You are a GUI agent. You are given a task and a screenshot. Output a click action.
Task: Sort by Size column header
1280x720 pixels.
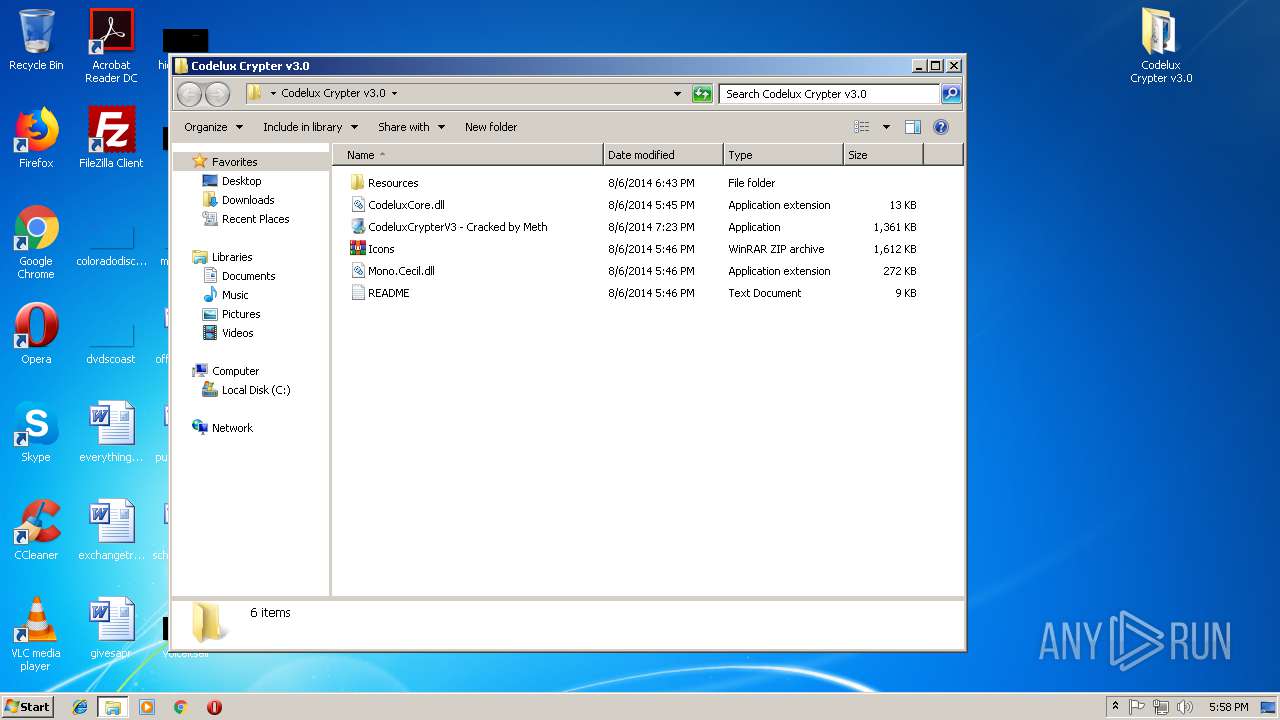(x=883, y=155)
